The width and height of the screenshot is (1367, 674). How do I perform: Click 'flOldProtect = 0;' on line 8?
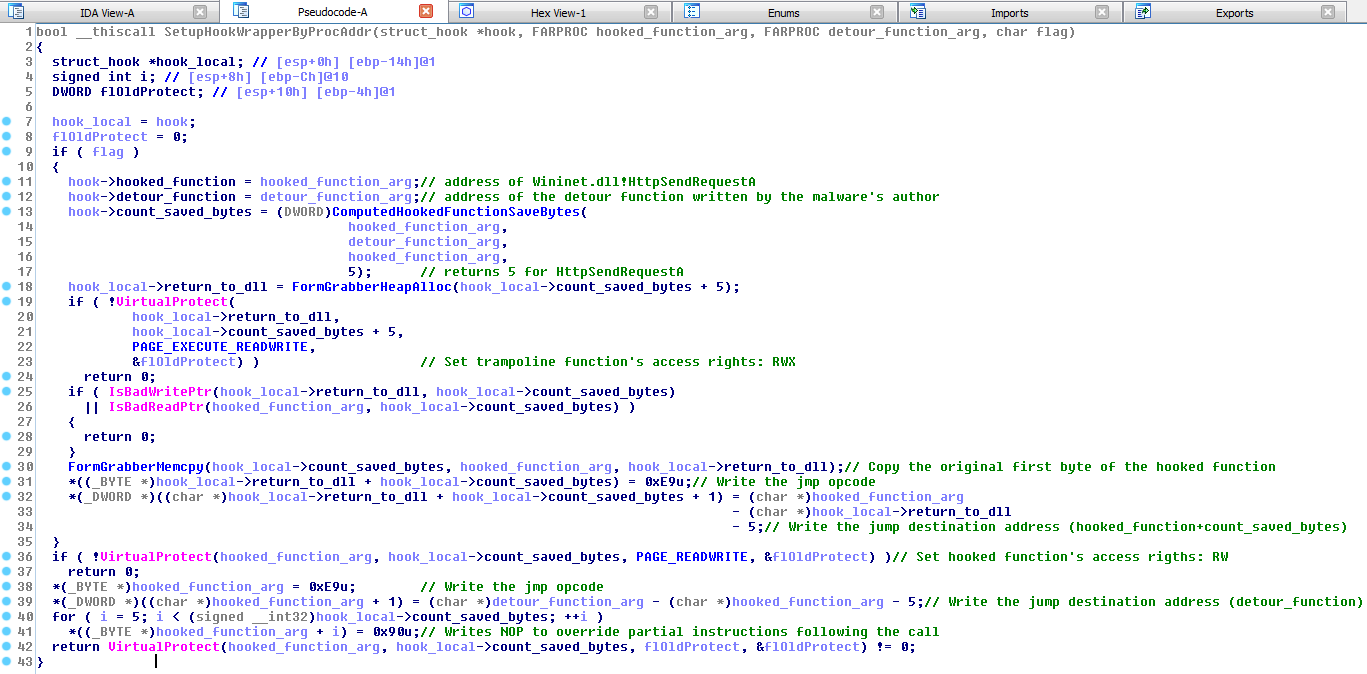(x=120, y=137)
